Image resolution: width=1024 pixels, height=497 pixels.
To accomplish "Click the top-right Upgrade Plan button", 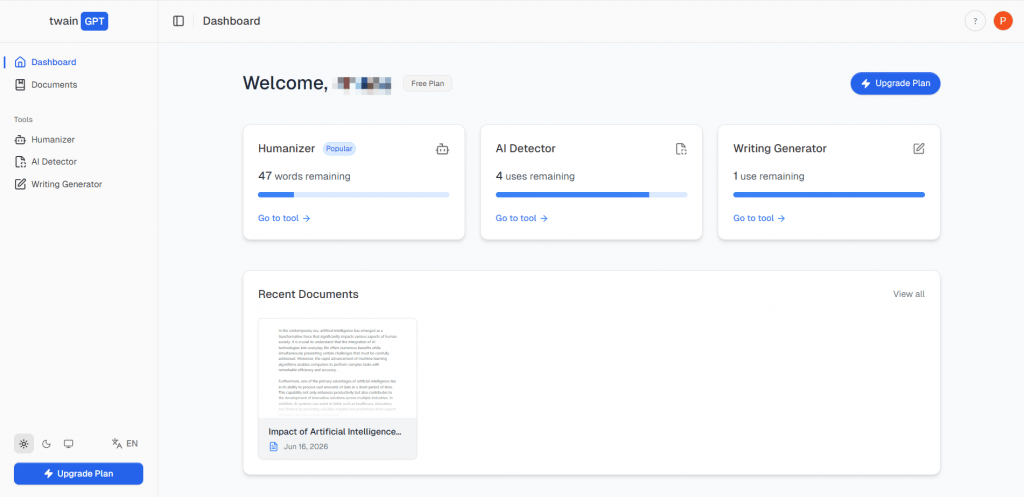I will point(895,84).
